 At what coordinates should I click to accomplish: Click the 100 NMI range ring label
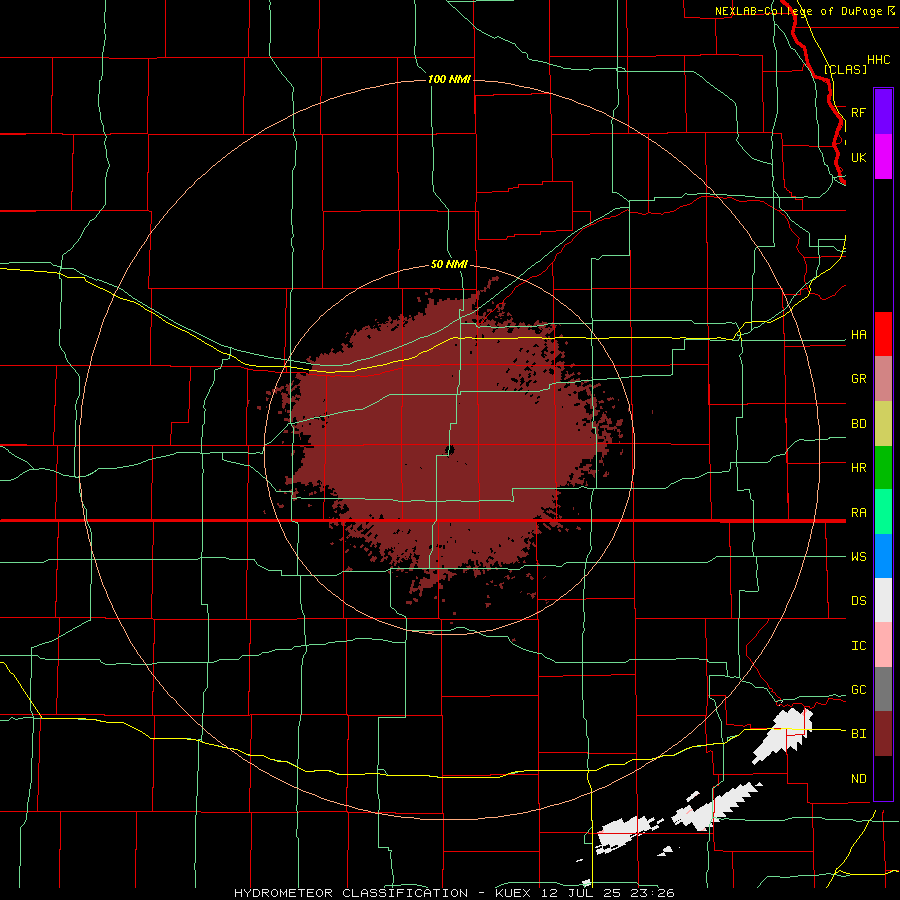pos(449,79)
